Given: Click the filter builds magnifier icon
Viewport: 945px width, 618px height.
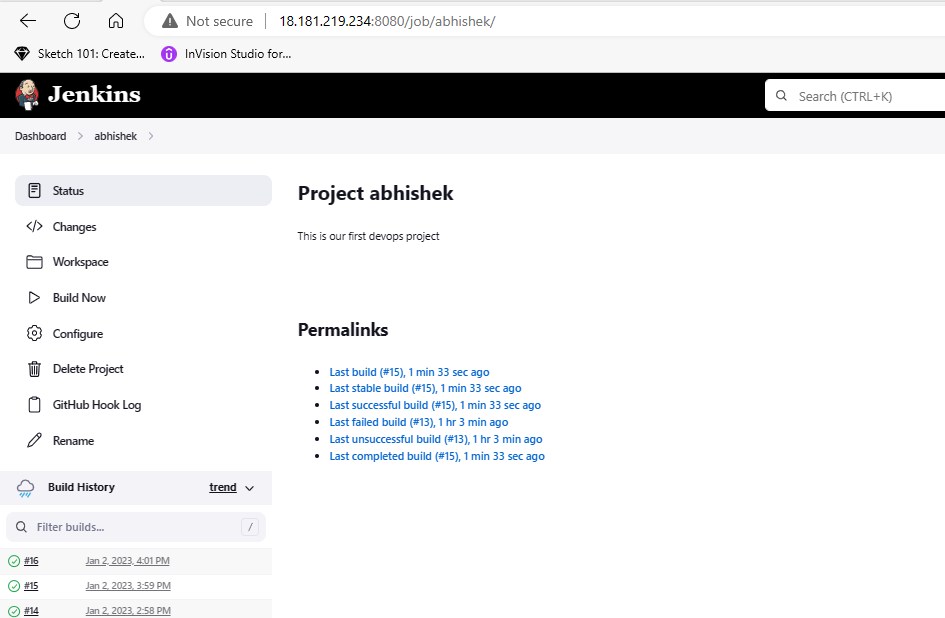Looking at the screenshot, I should coord(21,527).
